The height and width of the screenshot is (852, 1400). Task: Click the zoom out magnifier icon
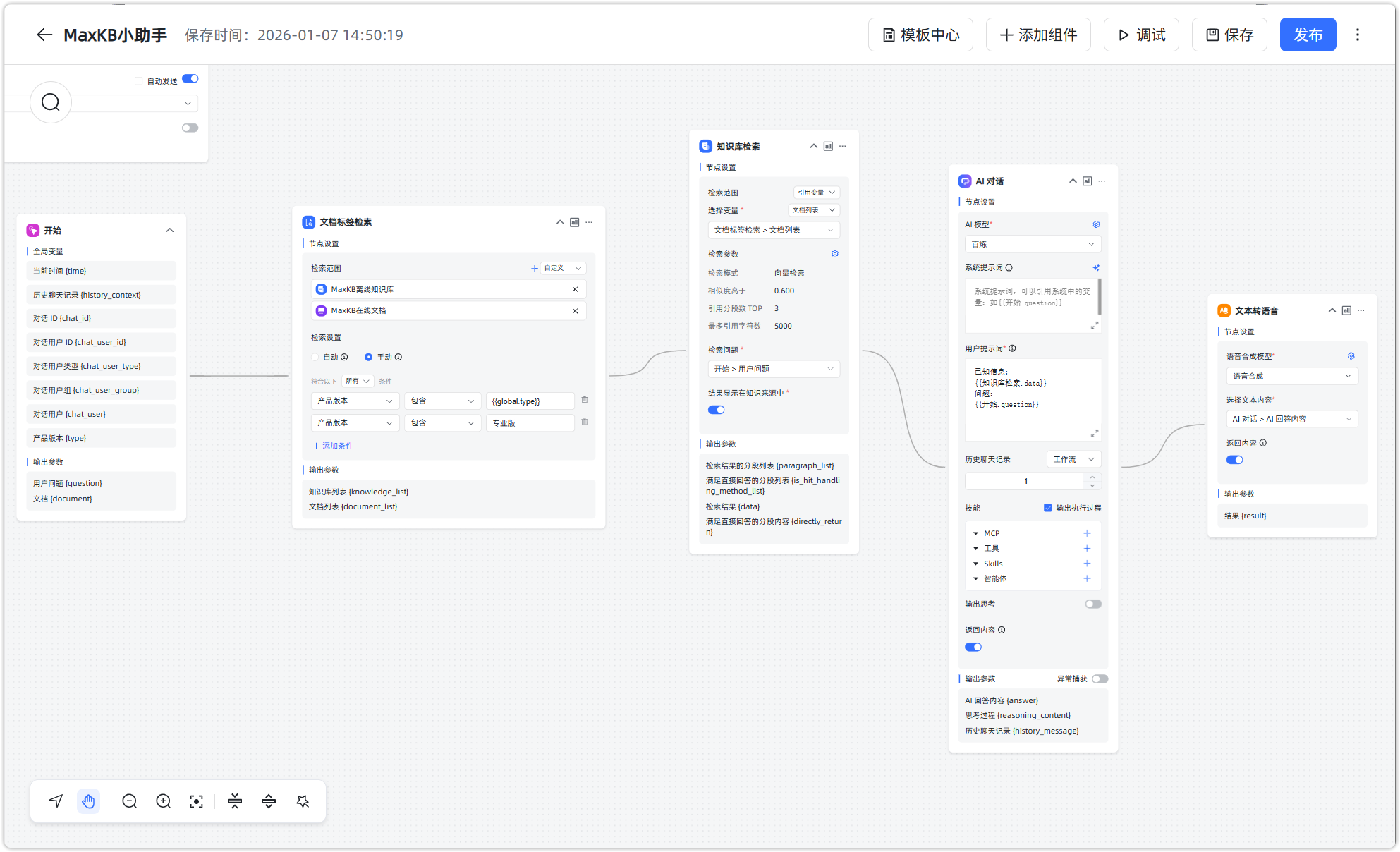(129, 801)
